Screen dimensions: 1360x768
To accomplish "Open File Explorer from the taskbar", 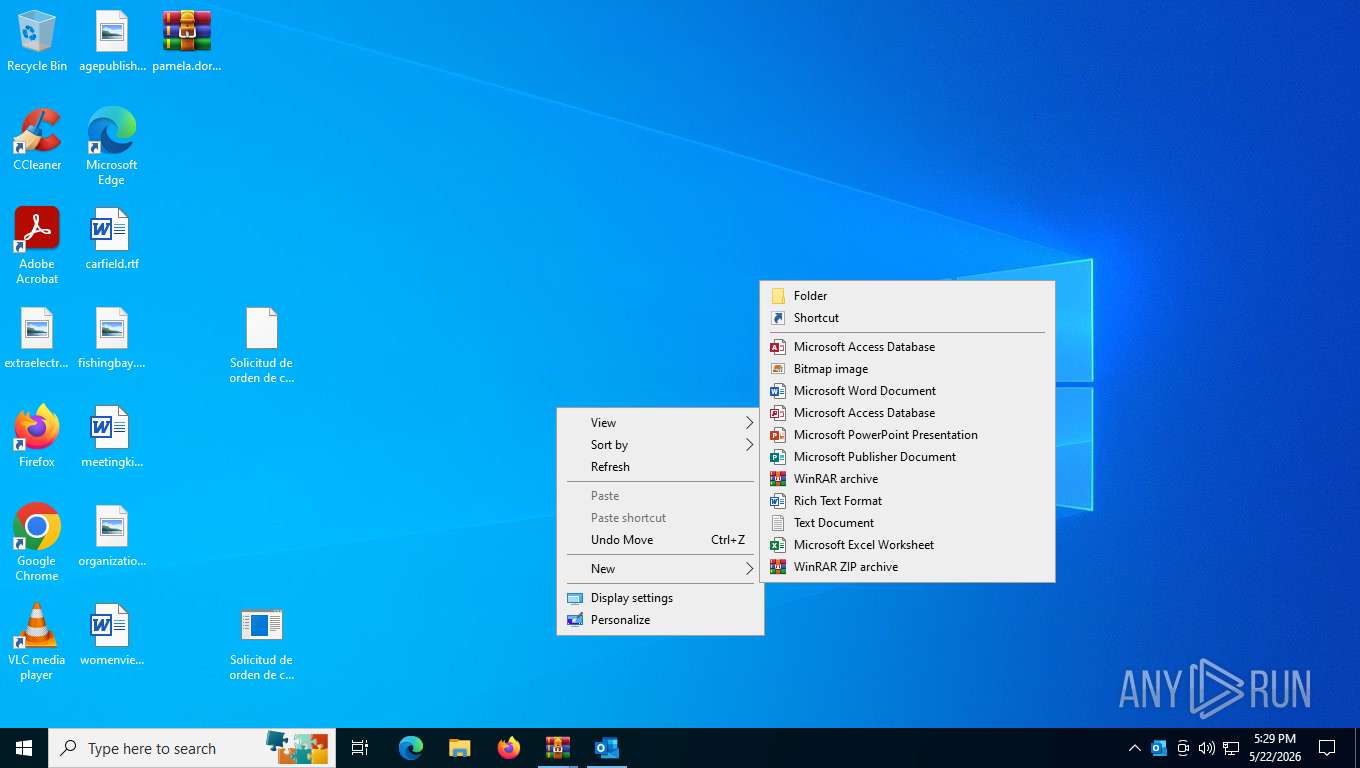I will 460,748.
